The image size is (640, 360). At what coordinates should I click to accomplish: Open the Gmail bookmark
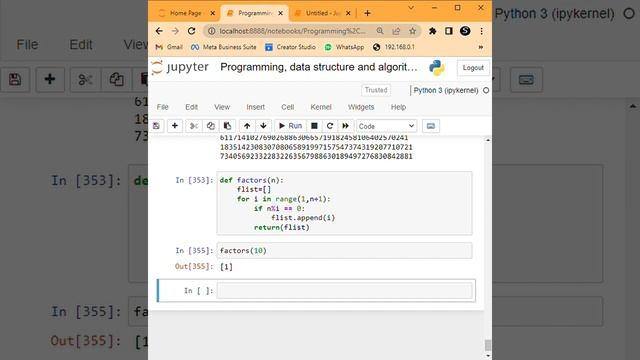click(169, 47)
